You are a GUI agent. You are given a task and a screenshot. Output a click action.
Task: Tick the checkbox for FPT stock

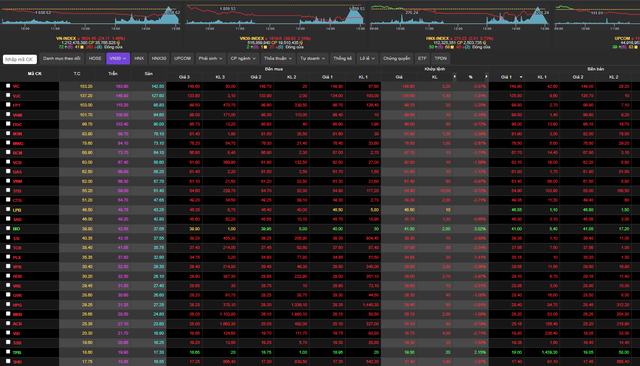click(8, 105)
